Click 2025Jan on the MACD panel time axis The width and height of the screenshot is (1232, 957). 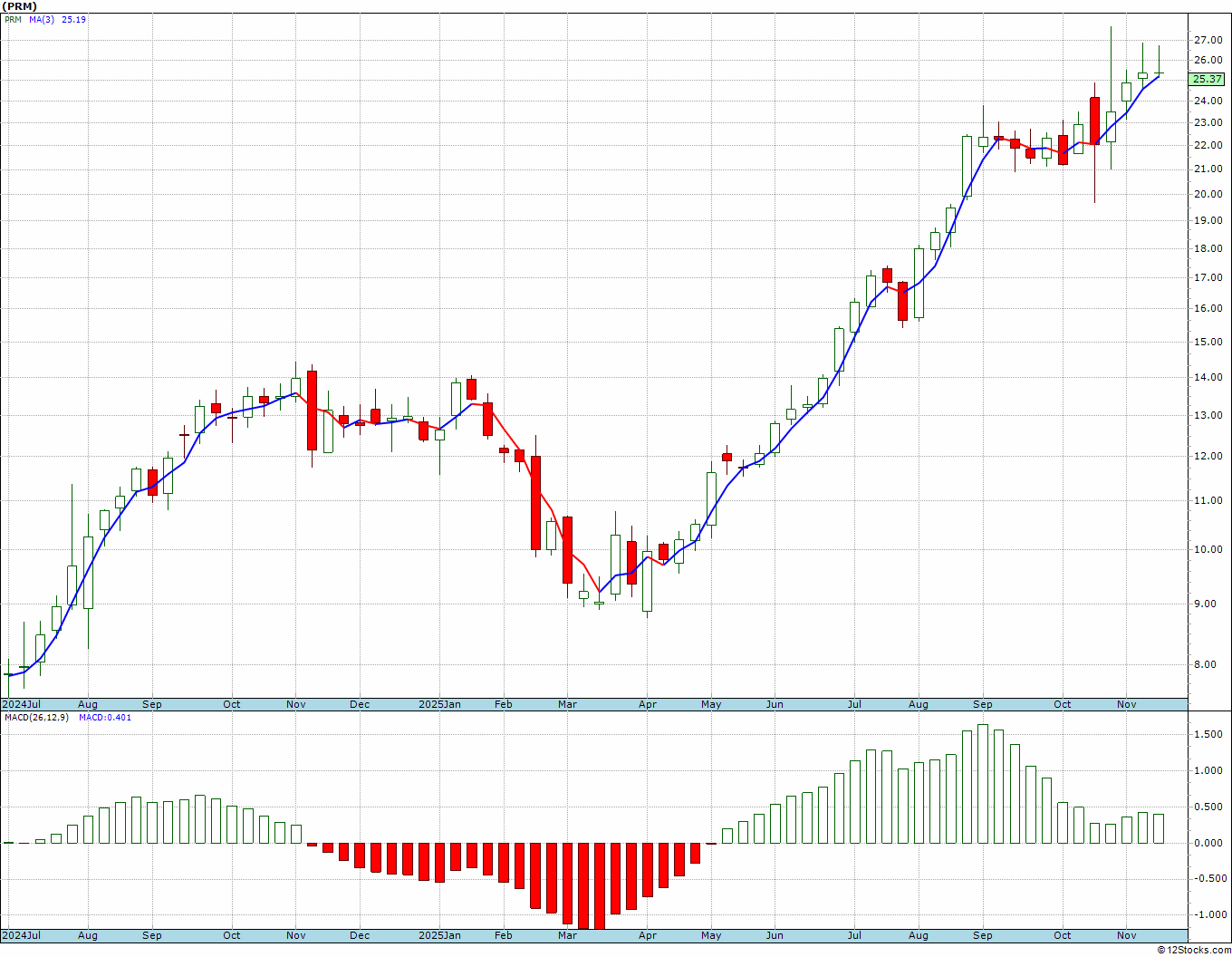pos(438,935)
